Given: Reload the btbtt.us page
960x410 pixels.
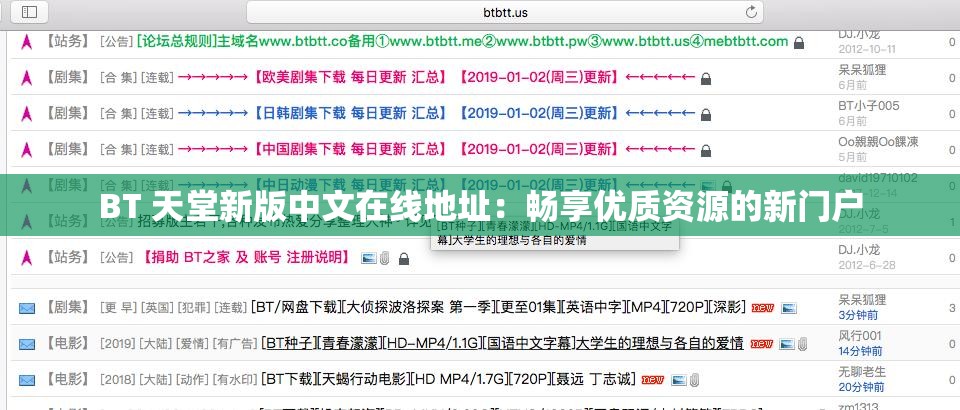Looking at the screenshot, I should [x=751, y=12].
